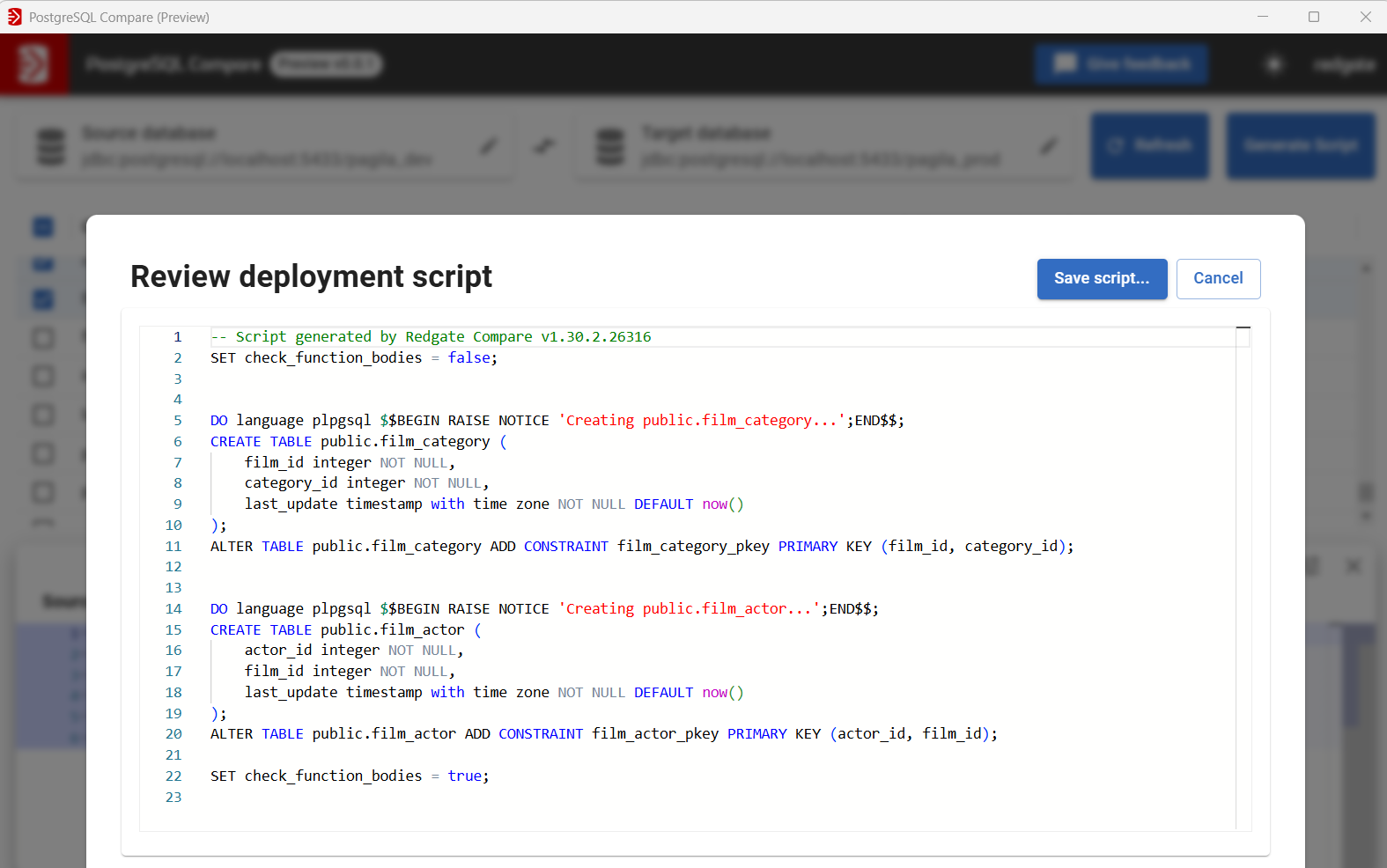Click the swap icon between the databases
Viewport: 1387px width, 868px height.
(545, 146)
